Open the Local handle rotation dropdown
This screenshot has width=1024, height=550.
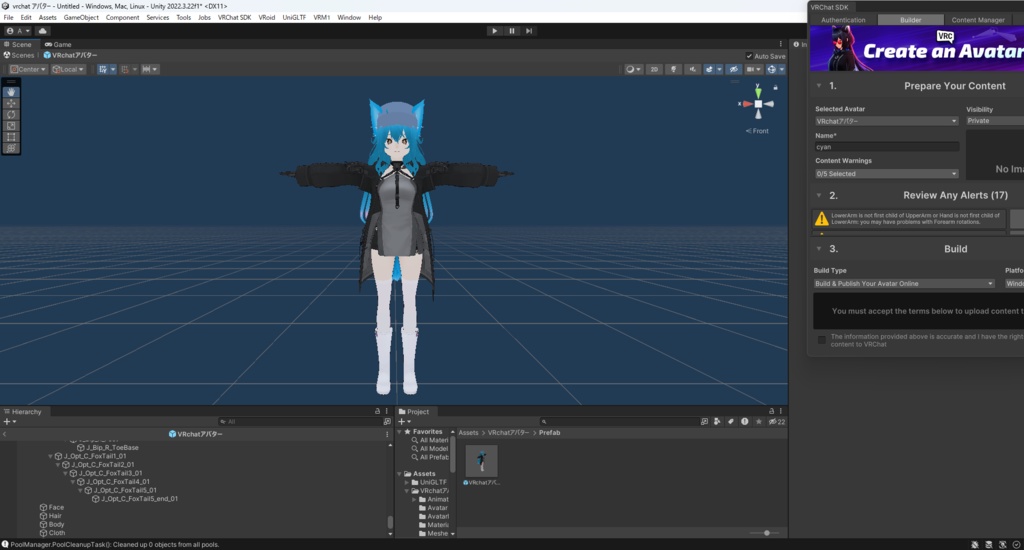(x=68, y=69)
